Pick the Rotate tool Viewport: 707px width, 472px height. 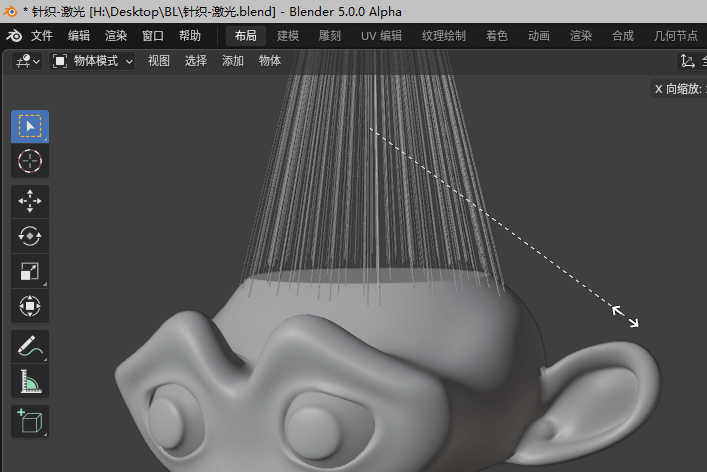click(30, 236)
